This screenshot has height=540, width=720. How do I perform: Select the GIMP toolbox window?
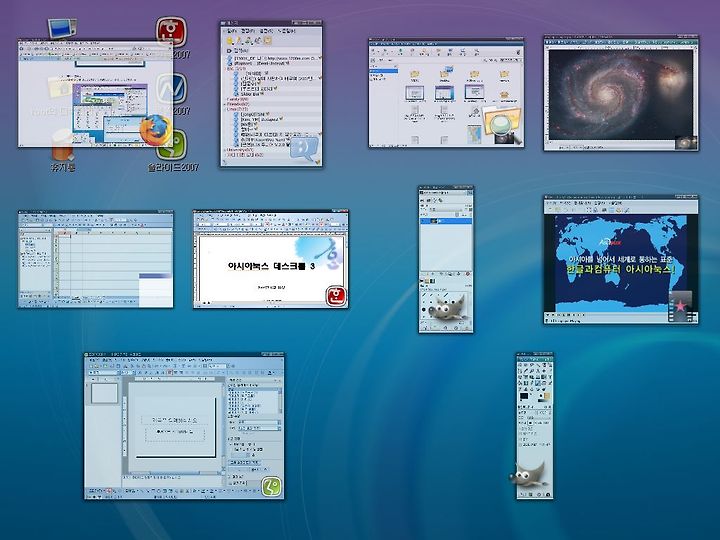534,426
